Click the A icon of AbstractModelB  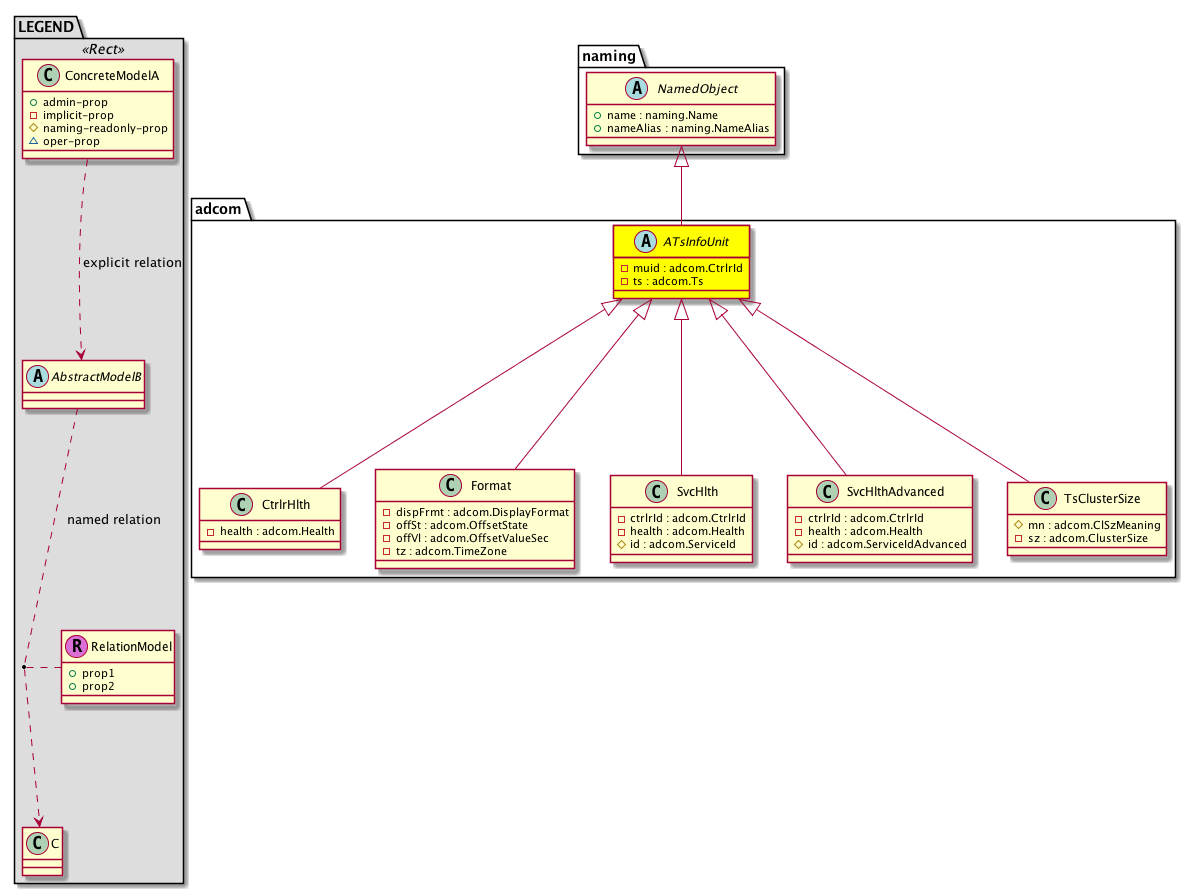37,375
